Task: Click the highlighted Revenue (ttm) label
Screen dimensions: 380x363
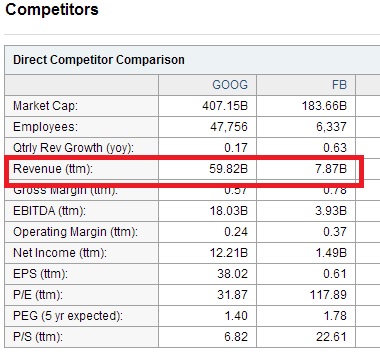Action: (53, 169)
